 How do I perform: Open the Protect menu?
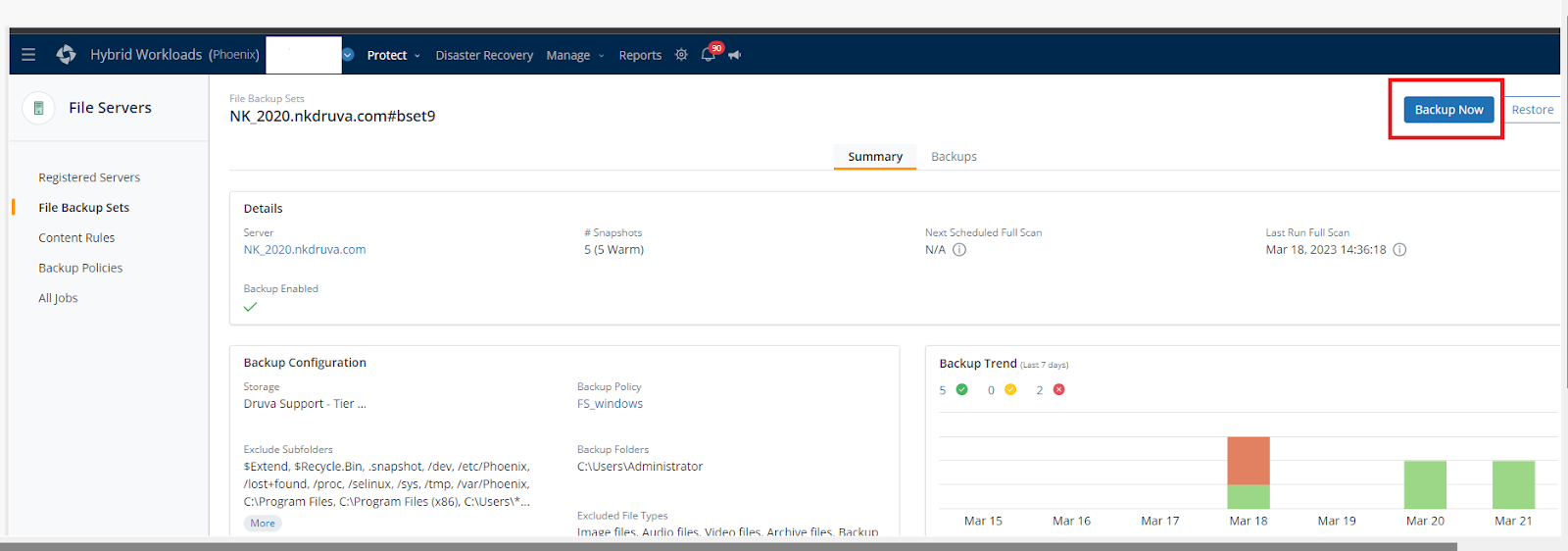point(394,56)
